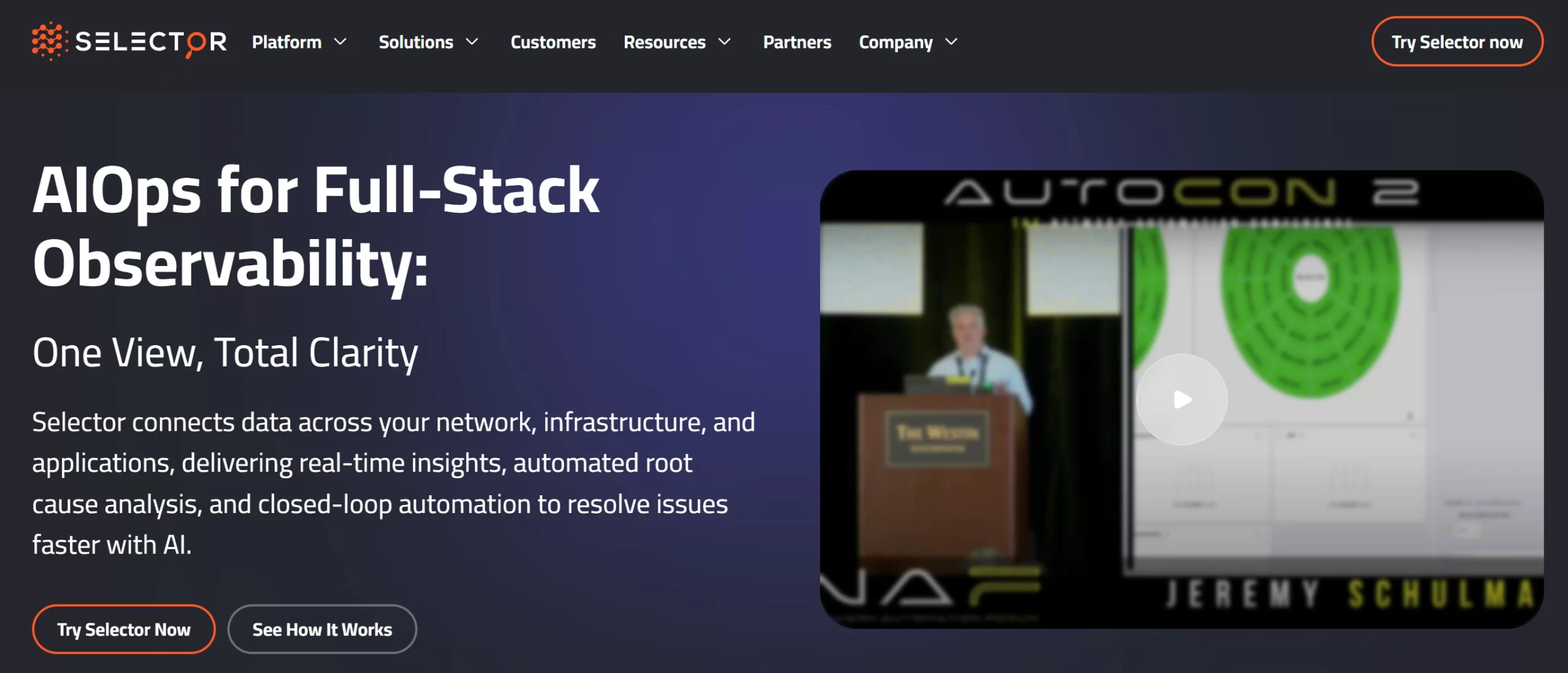Click the See How It Works button

point(322,629)
